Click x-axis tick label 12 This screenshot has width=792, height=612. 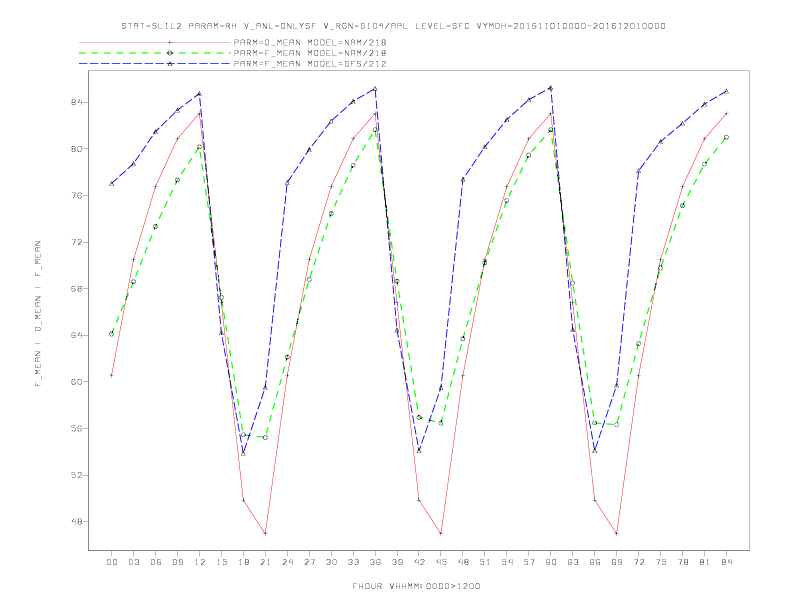coord(200,562)
